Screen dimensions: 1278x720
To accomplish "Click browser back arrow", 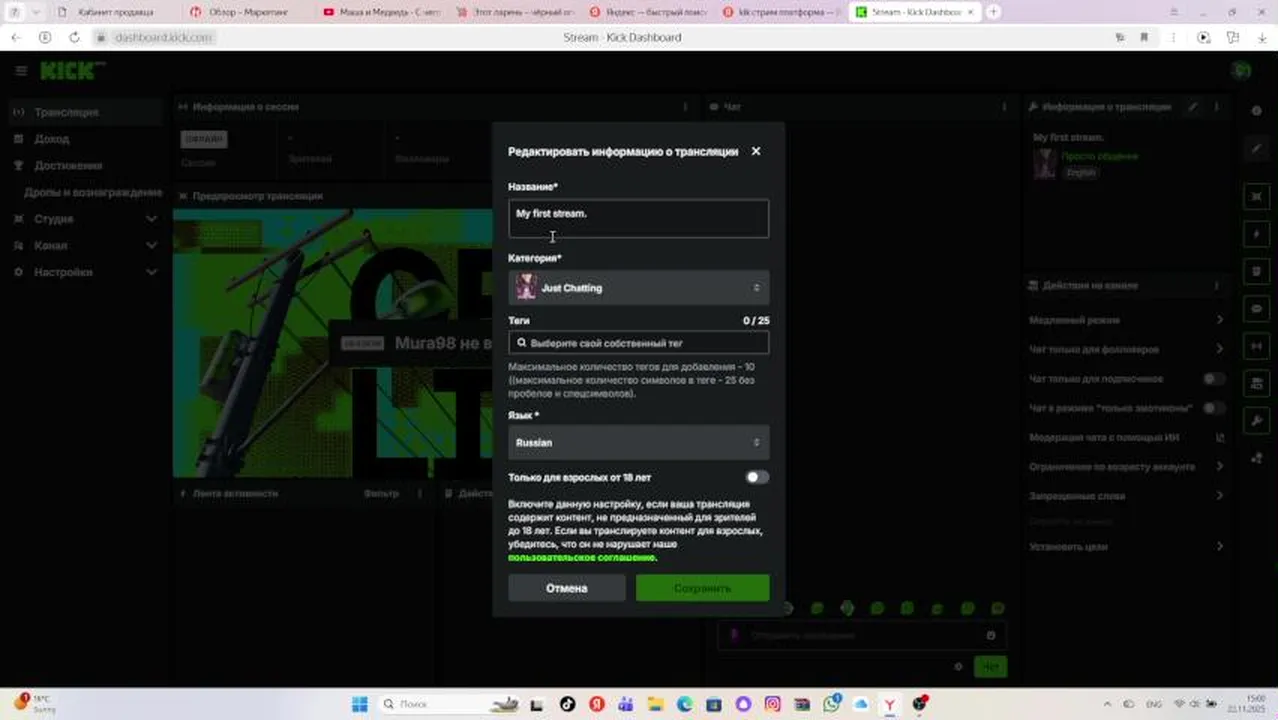I will [x=16, y=37].
